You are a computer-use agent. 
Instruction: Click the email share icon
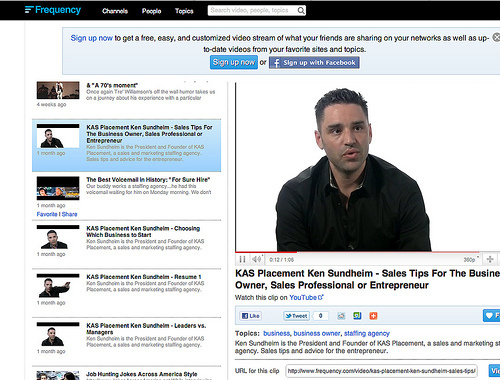pyautogui.click(x=341, y=316)
